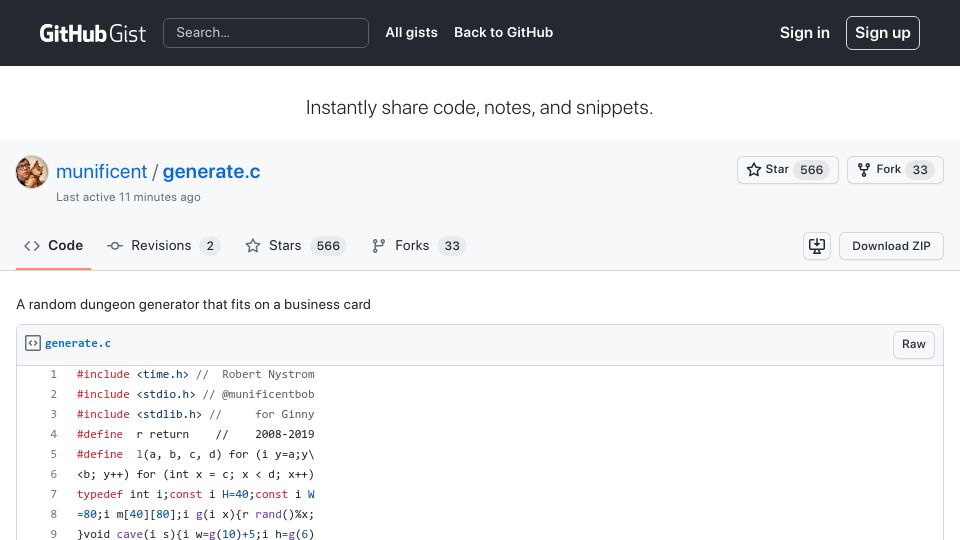
Task: Click the '2008-2019' comment text
Action: pyautogui.click(x=285, y=434)
